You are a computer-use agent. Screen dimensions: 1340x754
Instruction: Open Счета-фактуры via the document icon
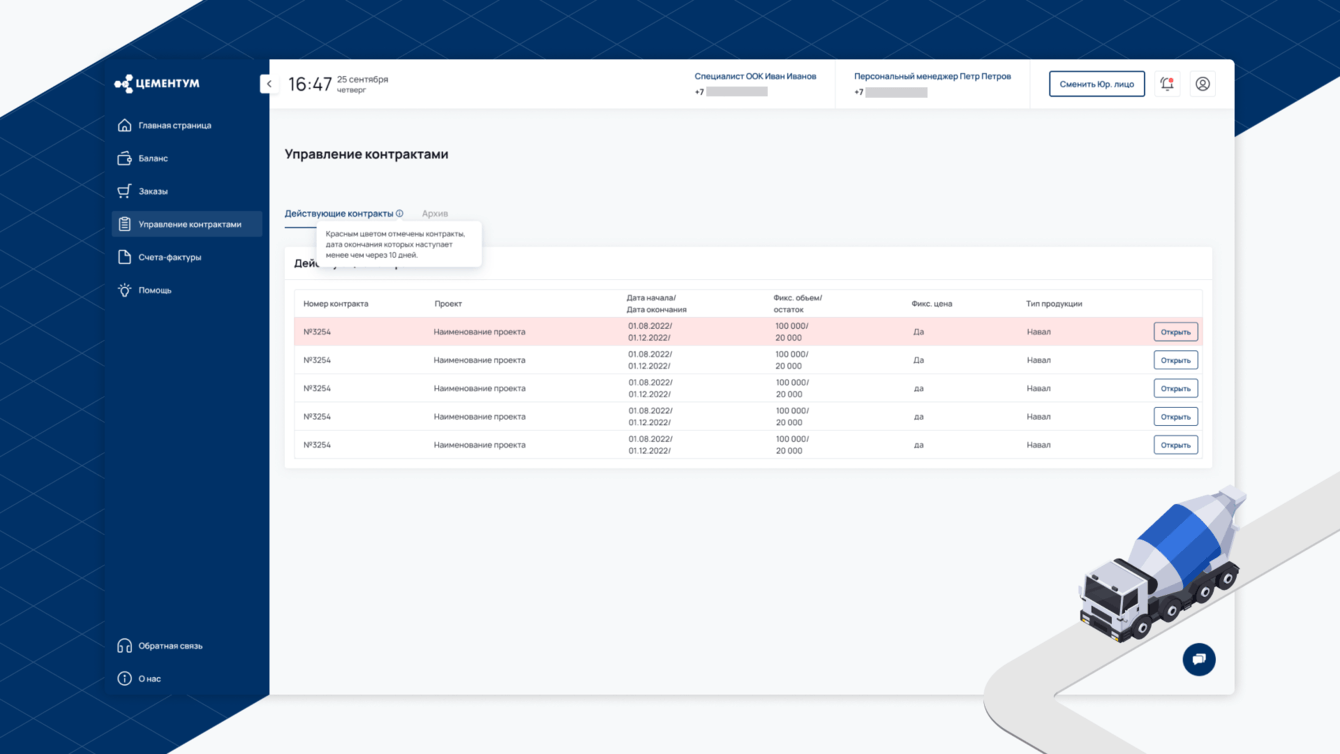coord(124,257)
